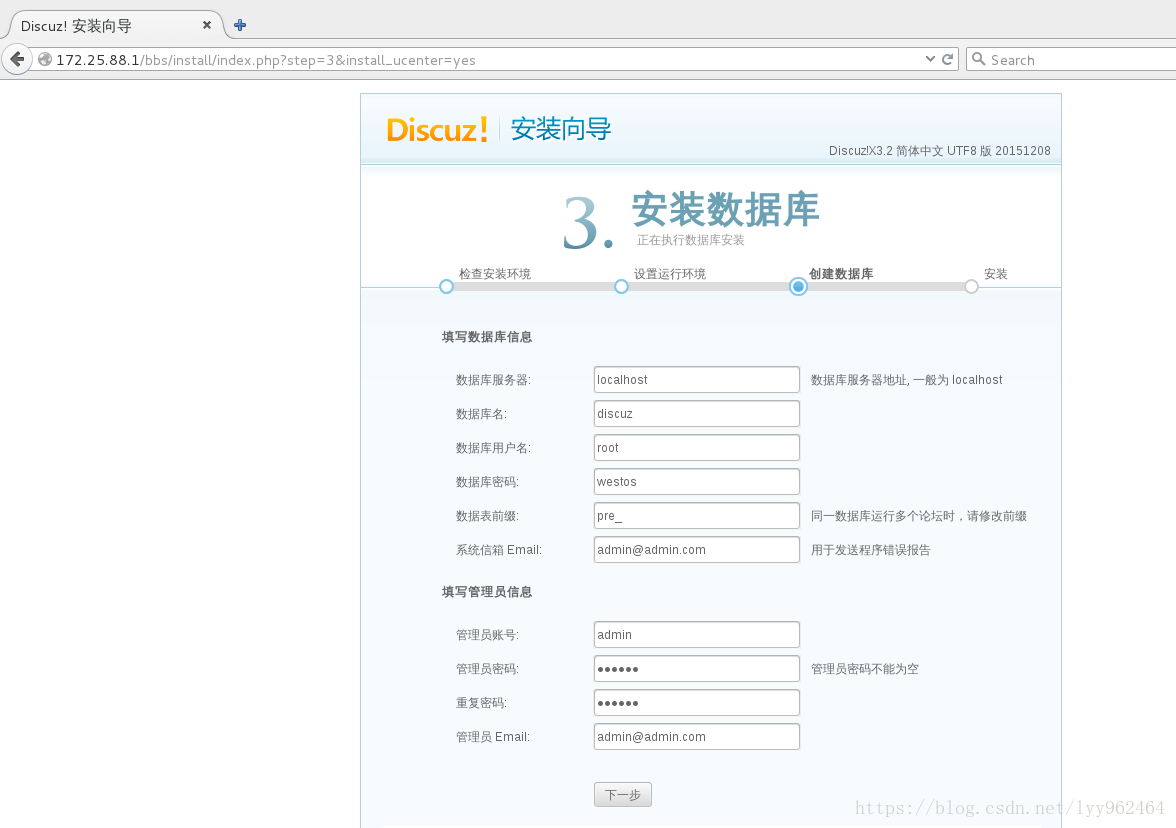The width and height of the screenshot is (1176, 828).
Task: Click the 设置运行环境 step label
Action: click(x=670, y=274)
